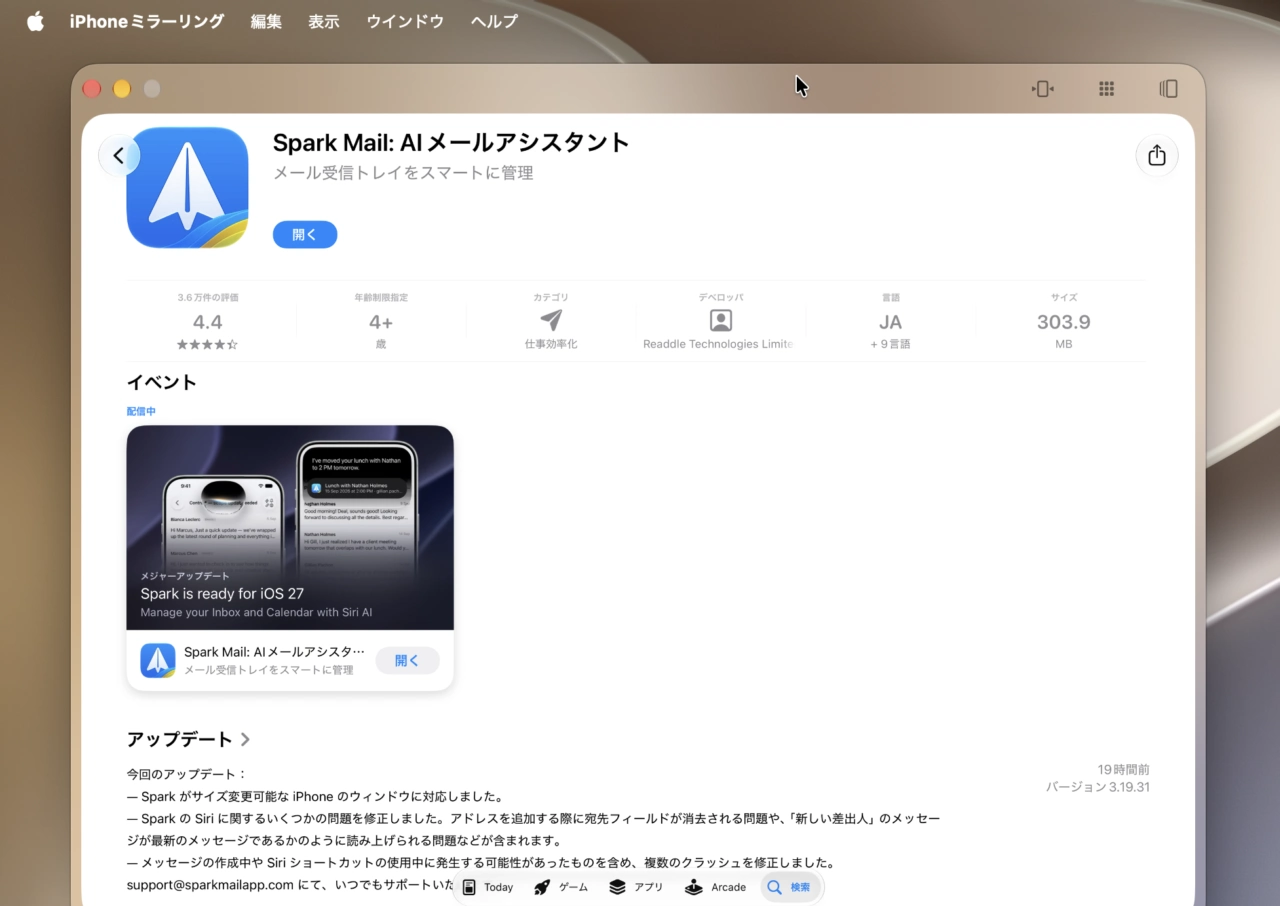Click support@sparkmailapp.com email text

[210, 885]
